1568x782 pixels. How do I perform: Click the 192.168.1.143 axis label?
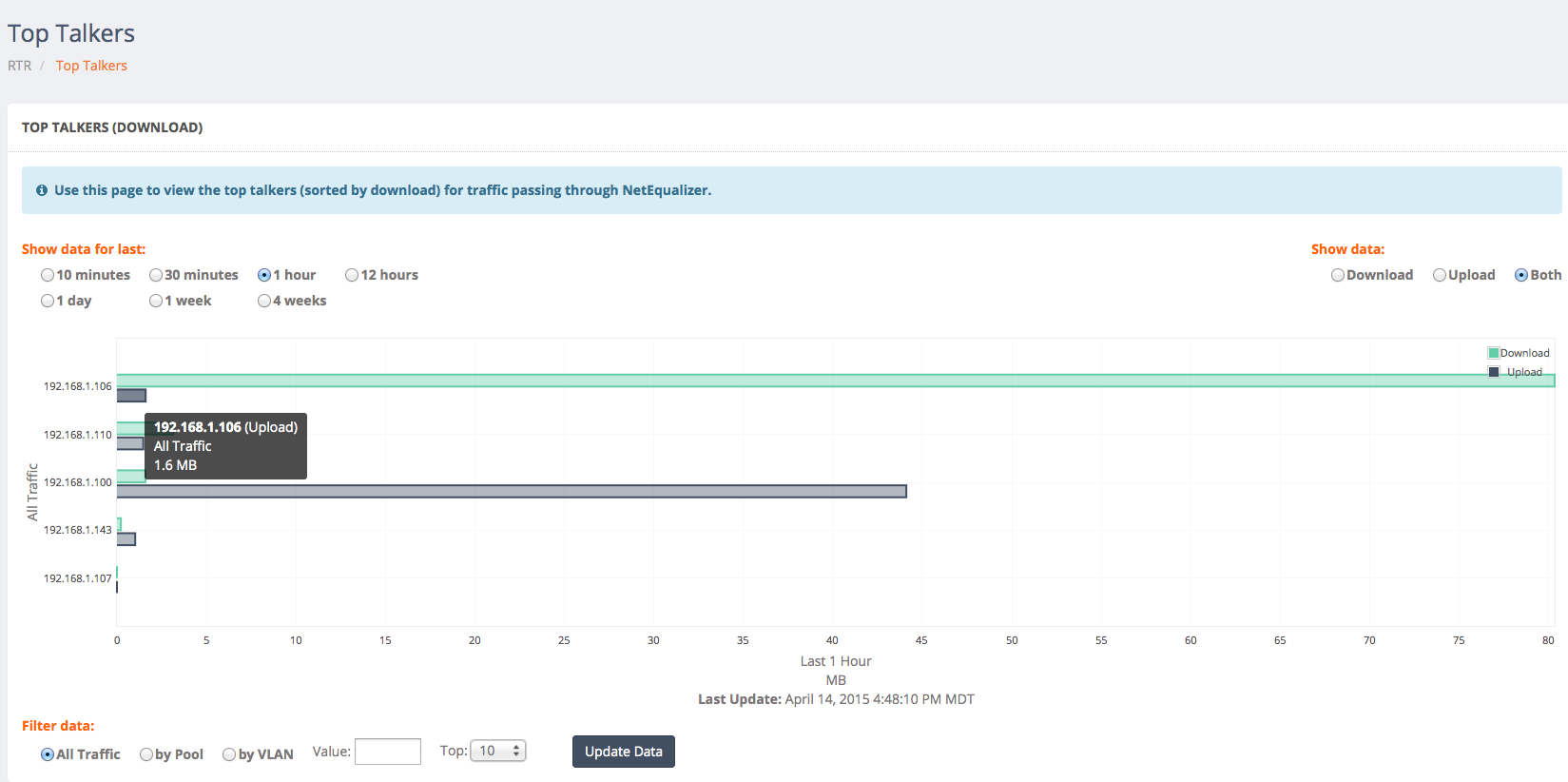[78, 530]
